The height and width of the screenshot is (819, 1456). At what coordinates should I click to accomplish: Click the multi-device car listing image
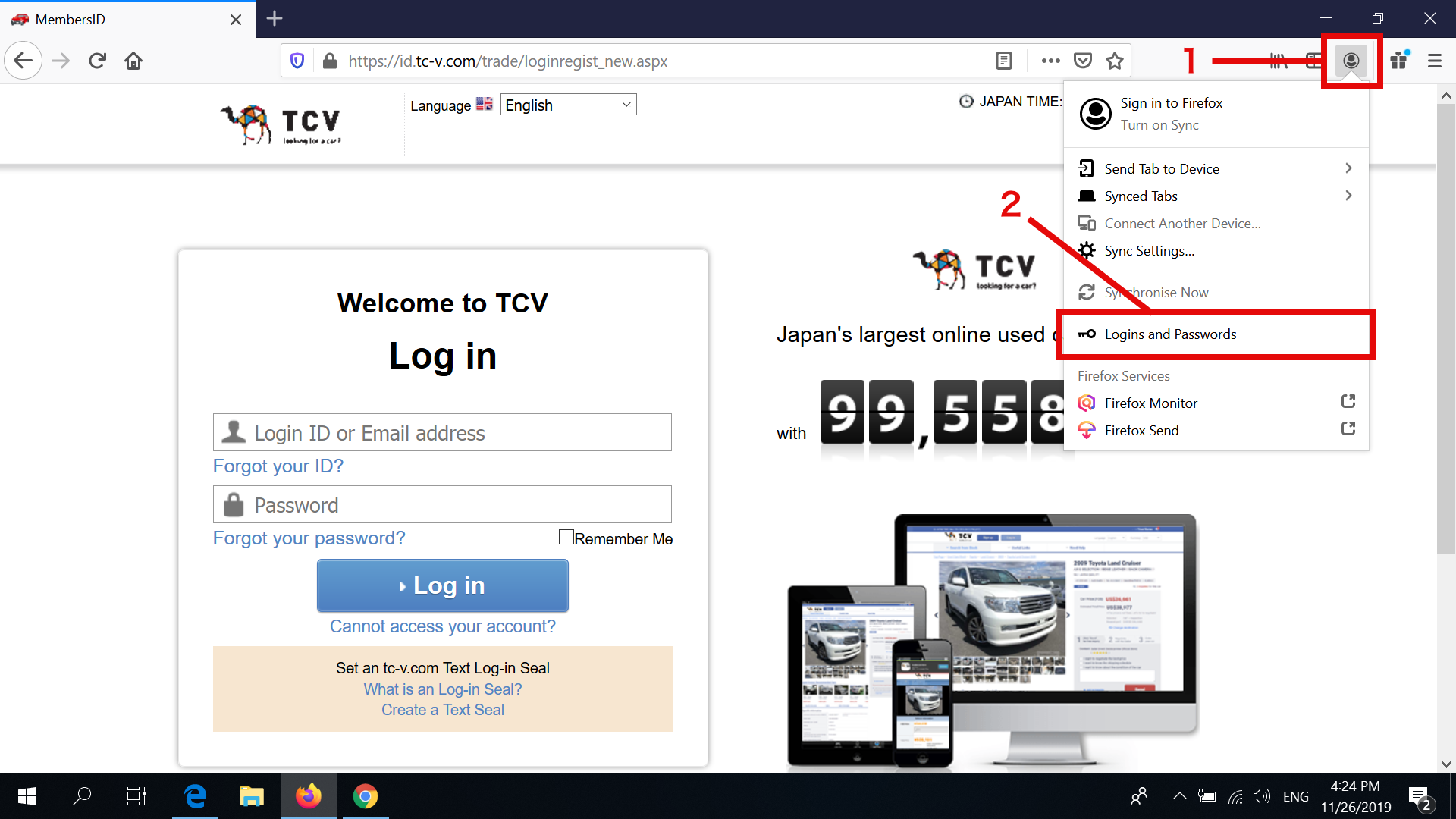992,642
